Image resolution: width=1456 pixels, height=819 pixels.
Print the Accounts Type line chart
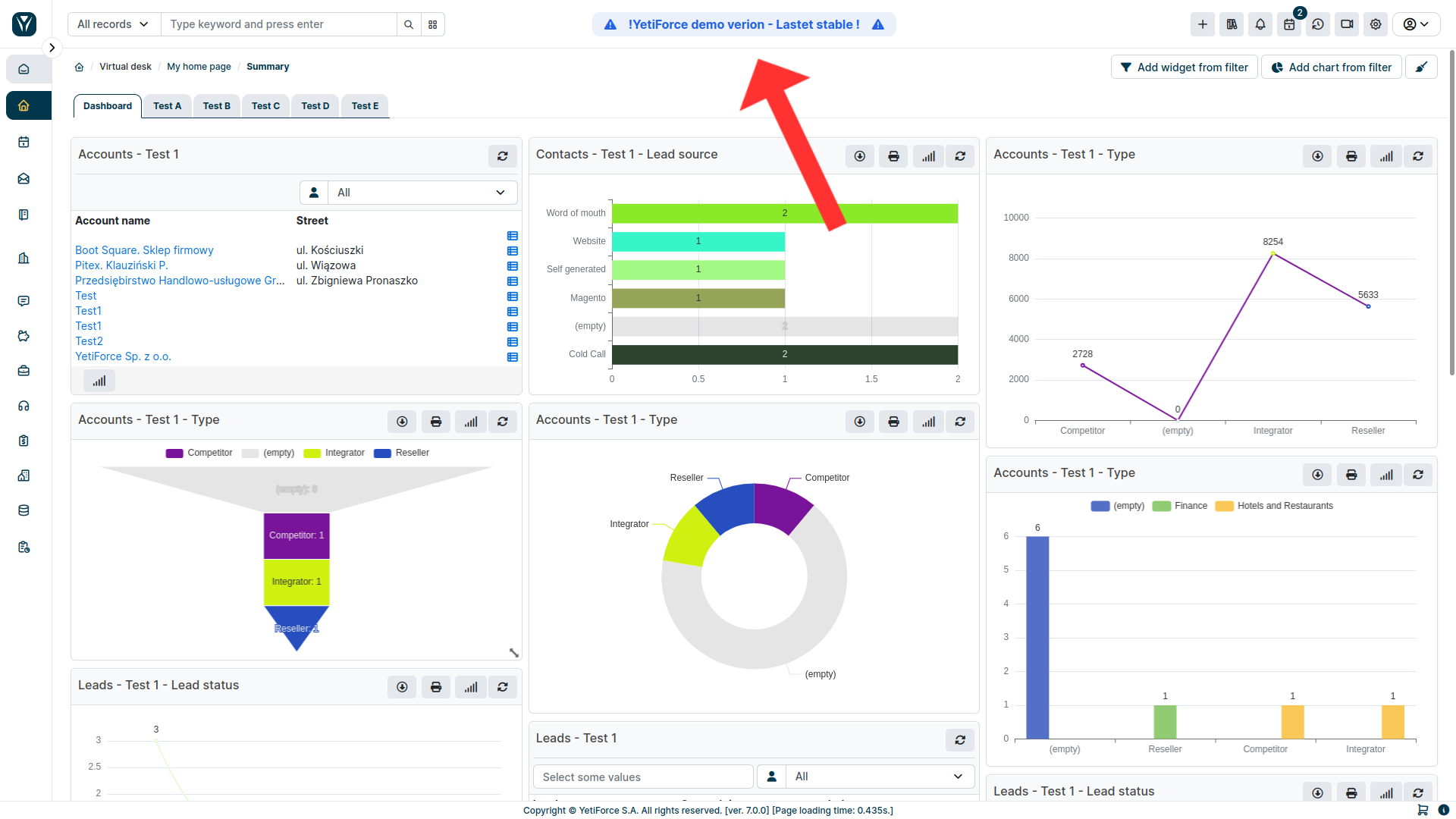pyautogui.click(x=1351, y=156)
